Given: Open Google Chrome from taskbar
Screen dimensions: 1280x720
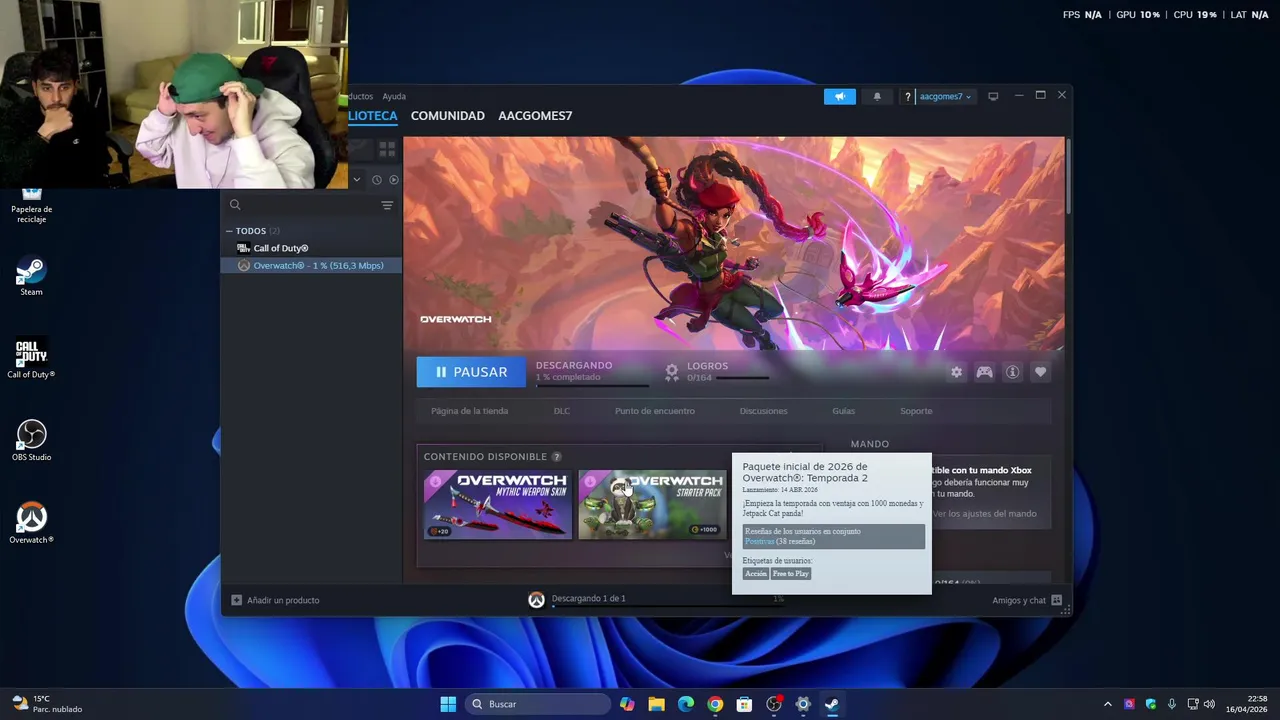Looking at the screenshot, I should point(715,704).
